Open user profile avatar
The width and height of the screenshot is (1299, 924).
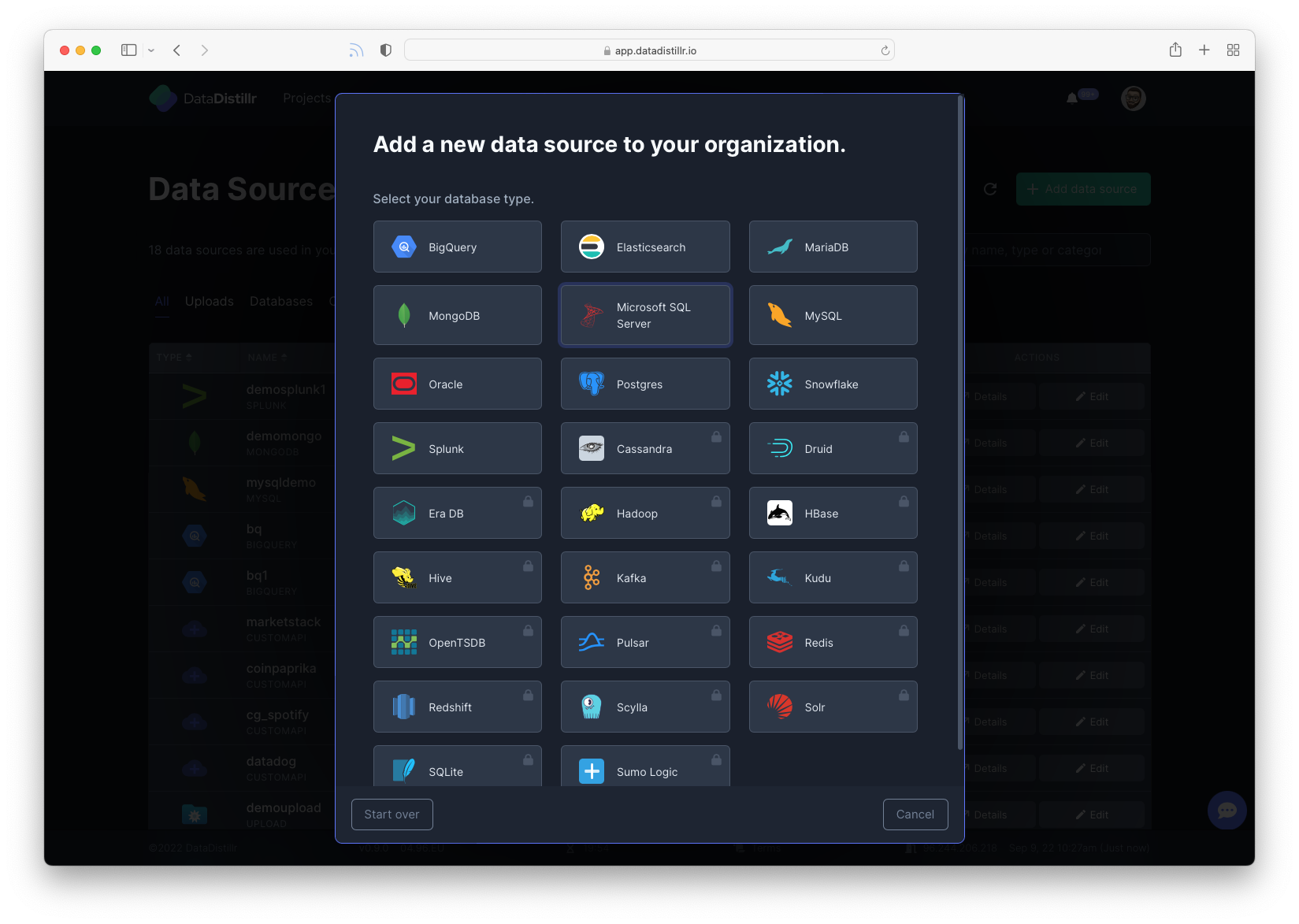pyautogui.click(x=1133, y=98)
